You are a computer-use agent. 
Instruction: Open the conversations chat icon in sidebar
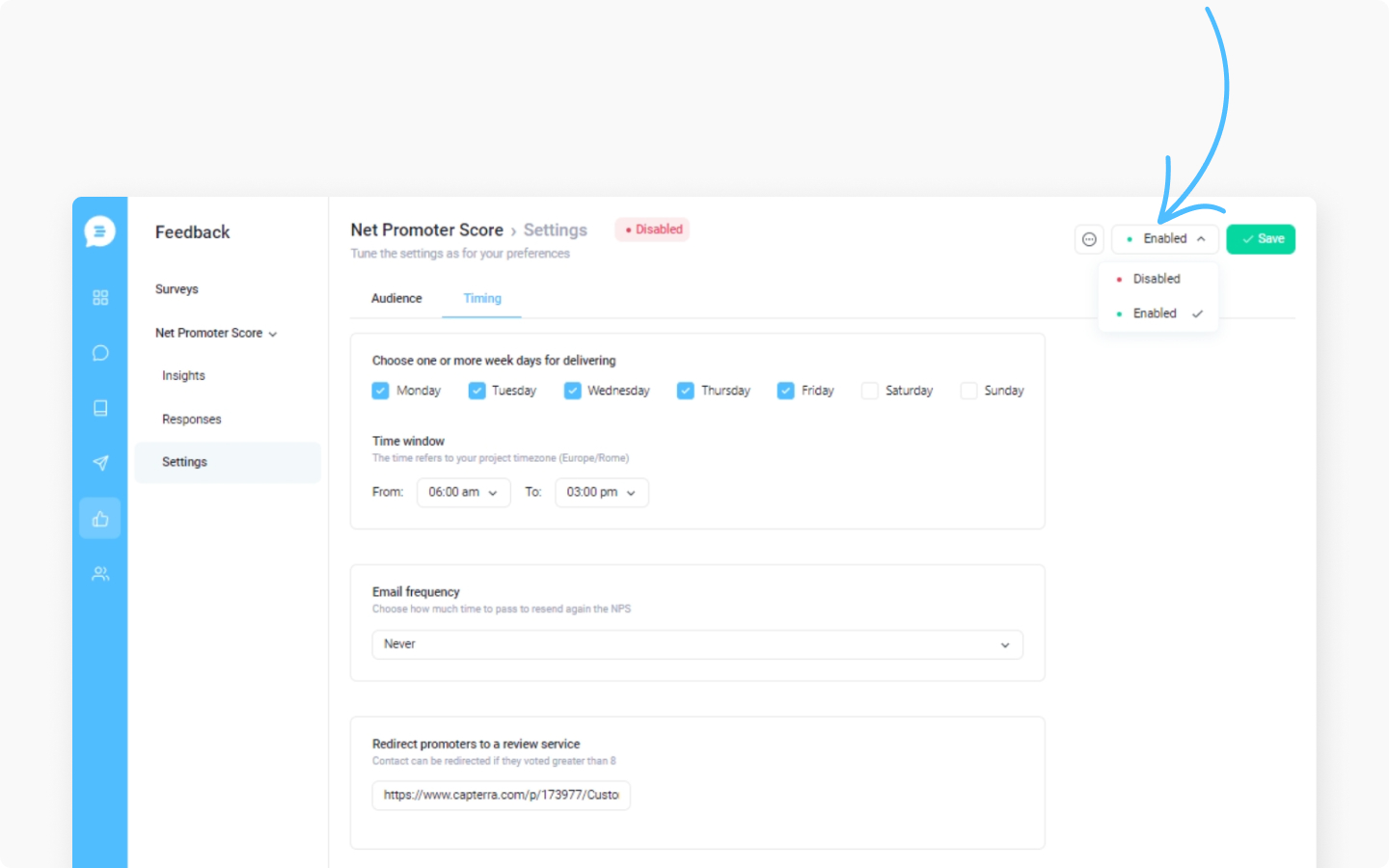click(100, 353)
